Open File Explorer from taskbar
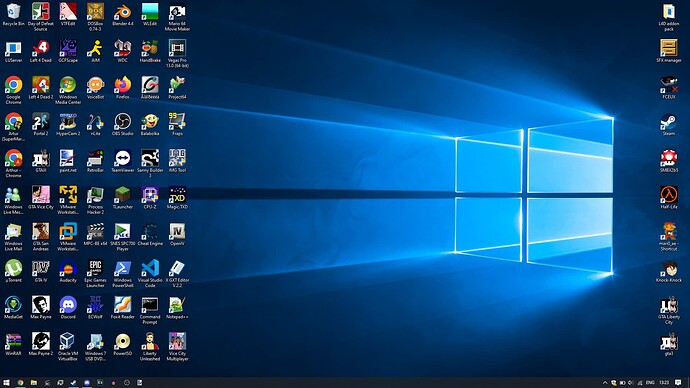Screen dimensions: 690x388 pos(33,383)
